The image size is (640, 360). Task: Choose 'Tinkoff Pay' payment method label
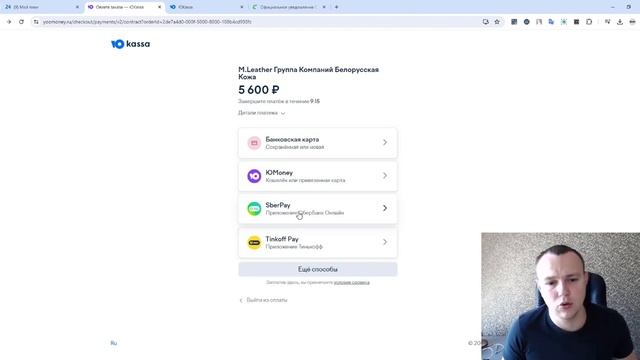point(282,239)
